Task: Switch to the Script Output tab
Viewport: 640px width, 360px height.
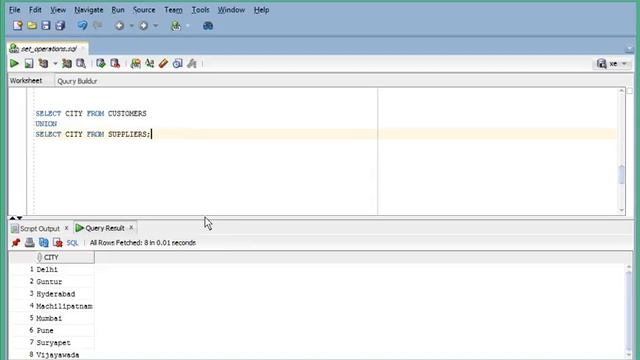Action: point(40,229)
